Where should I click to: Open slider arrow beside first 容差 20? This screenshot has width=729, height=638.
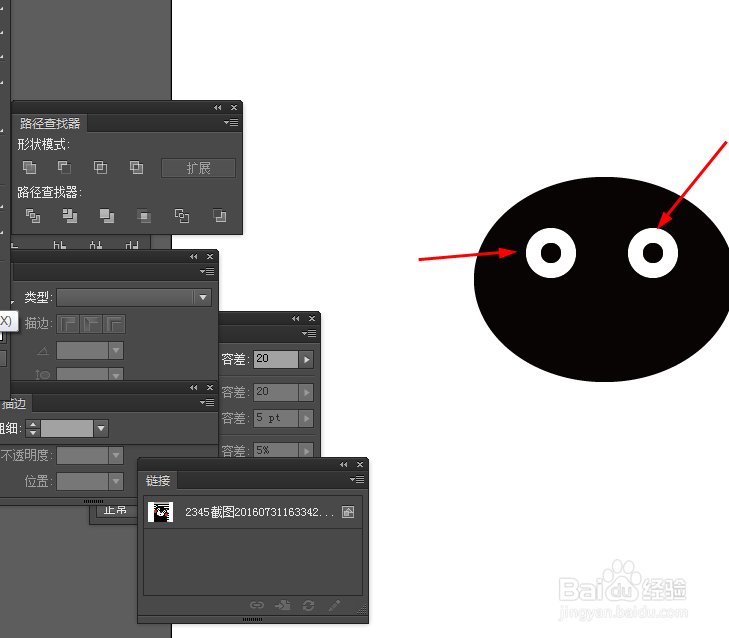[x=306, y=359]
